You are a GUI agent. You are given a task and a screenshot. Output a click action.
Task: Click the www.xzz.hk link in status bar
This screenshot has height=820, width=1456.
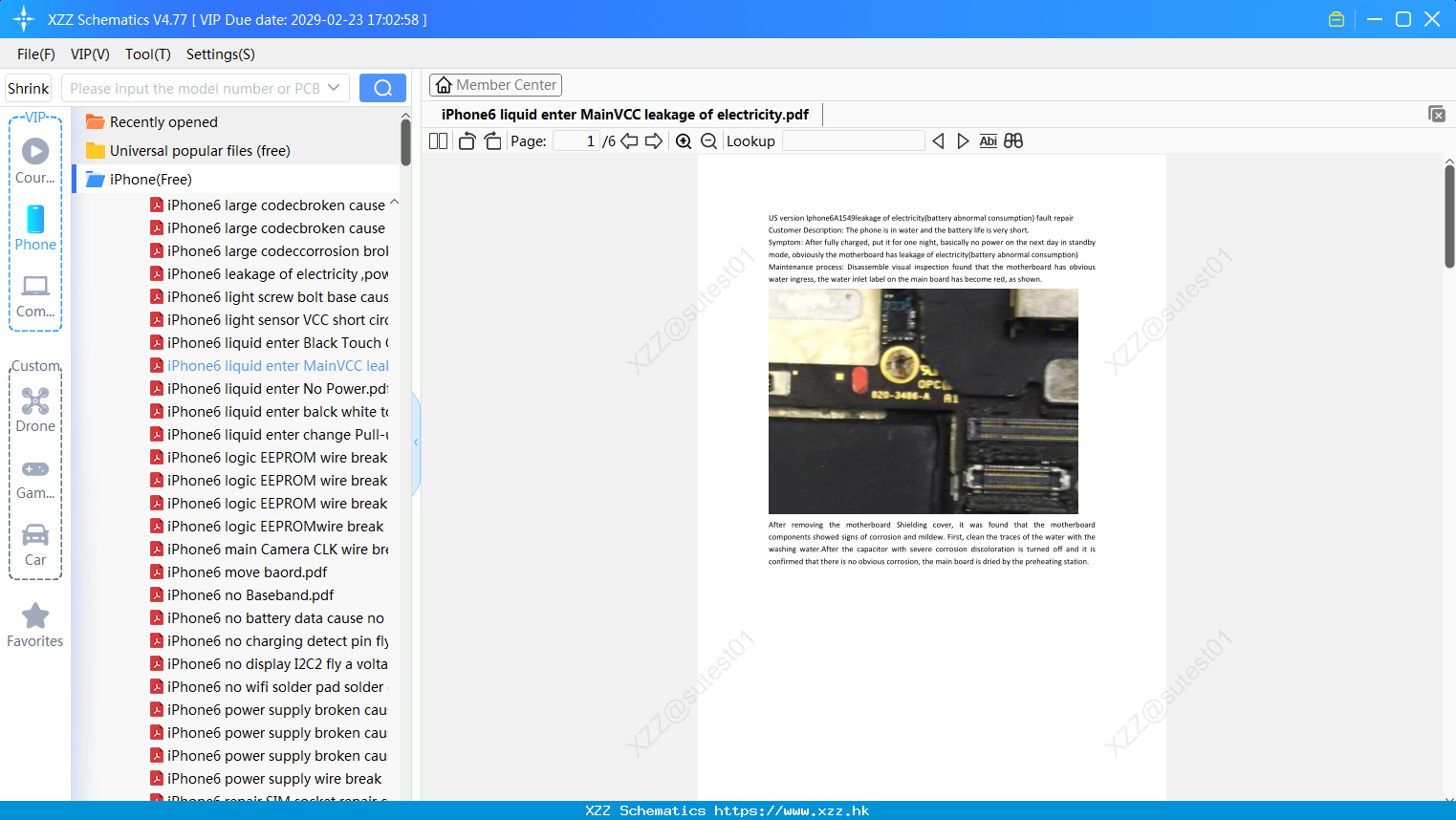[x=792, y=810]
